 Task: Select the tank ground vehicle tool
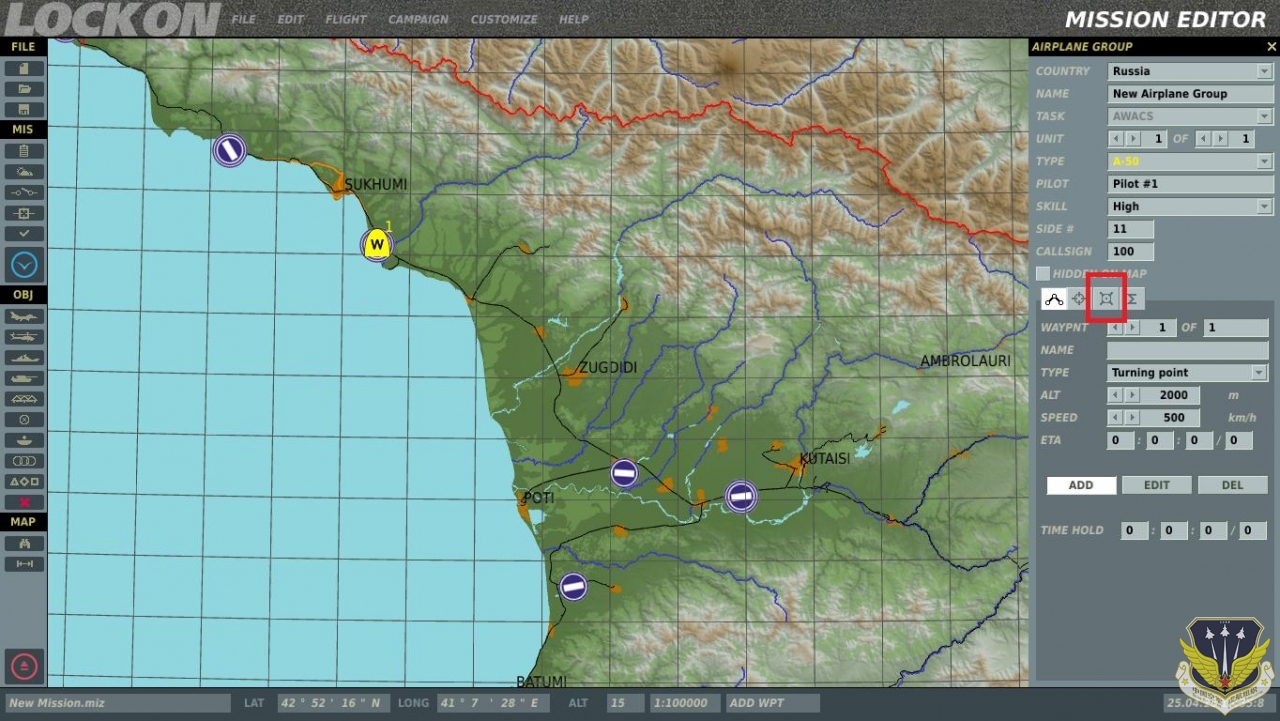[x=24, y=378]
